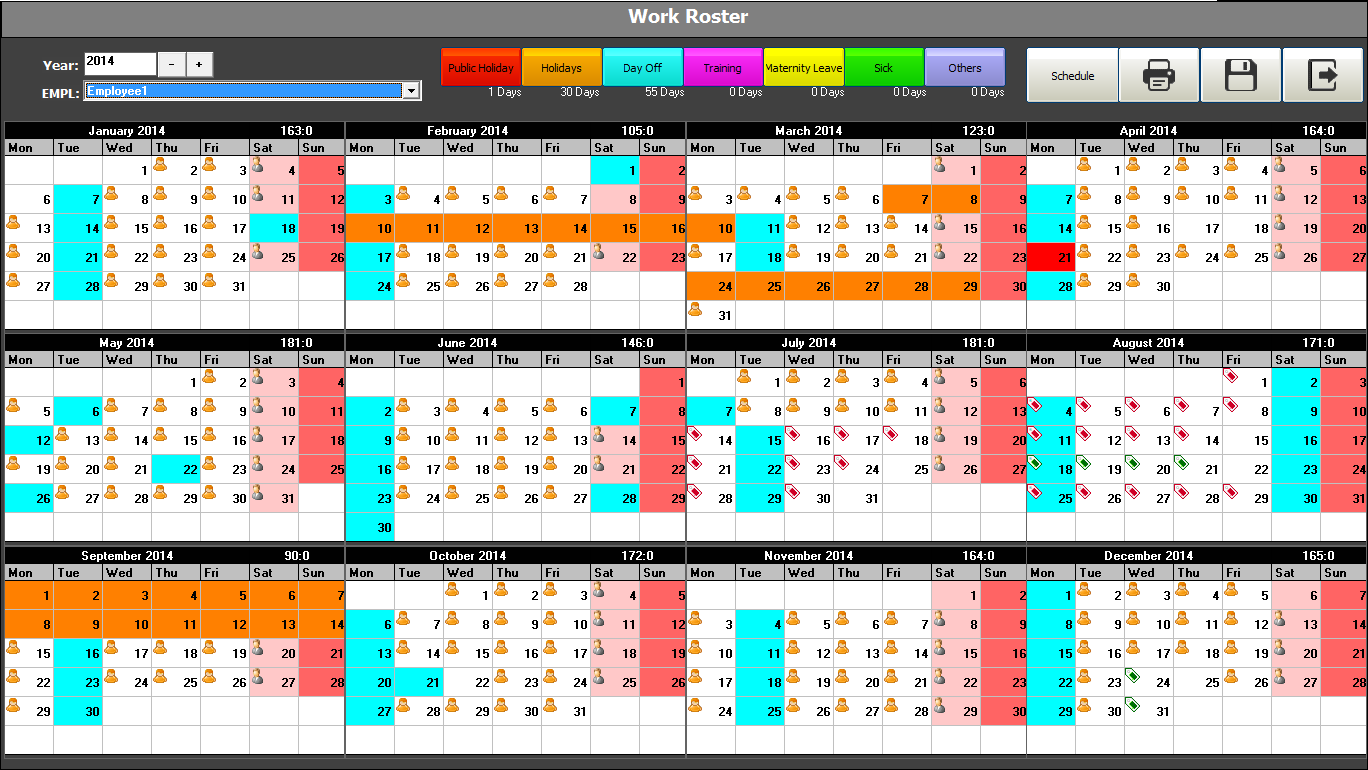Select the yellow Maternity Leave category
The width and height of the screenshot is (1368, 770).
tap(803, 68)
